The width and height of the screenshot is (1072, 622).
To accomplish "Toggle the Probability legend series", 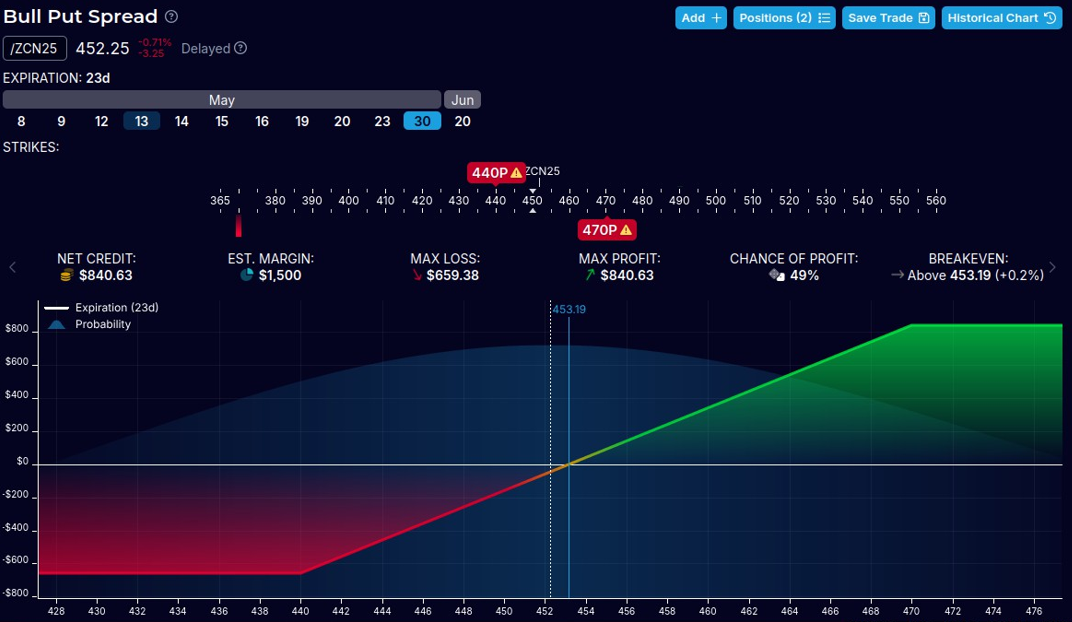I will tap(92, 324).
